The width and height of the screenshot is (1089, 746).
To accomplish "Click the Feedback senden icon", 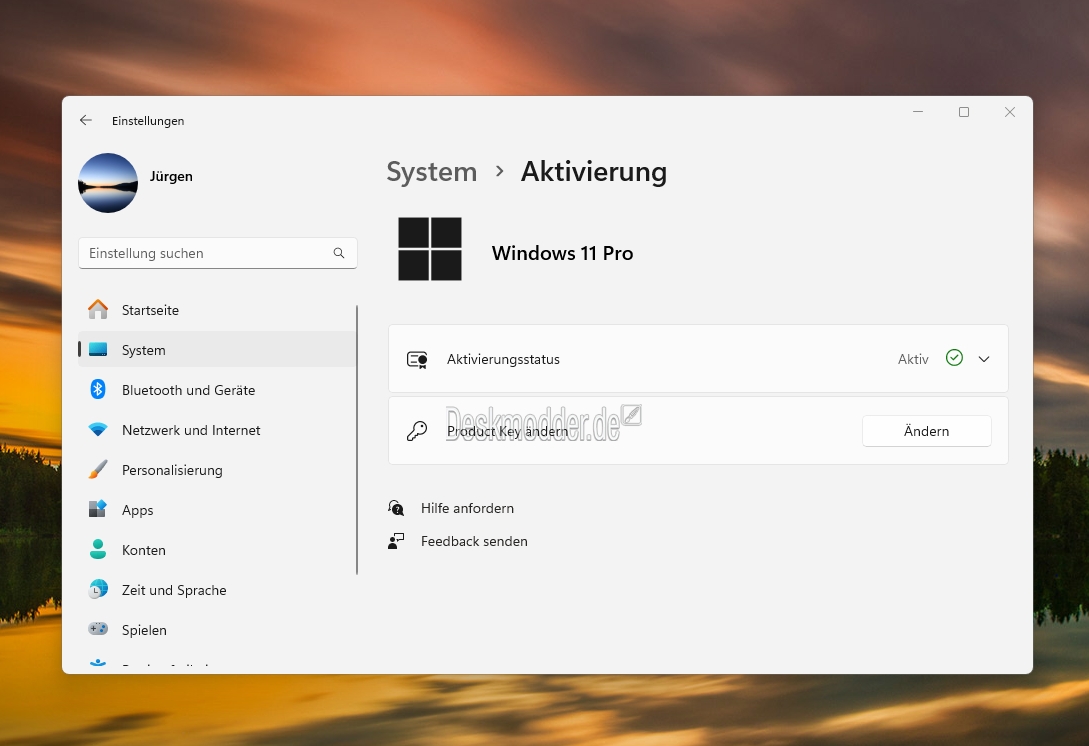I will point(396,541).
